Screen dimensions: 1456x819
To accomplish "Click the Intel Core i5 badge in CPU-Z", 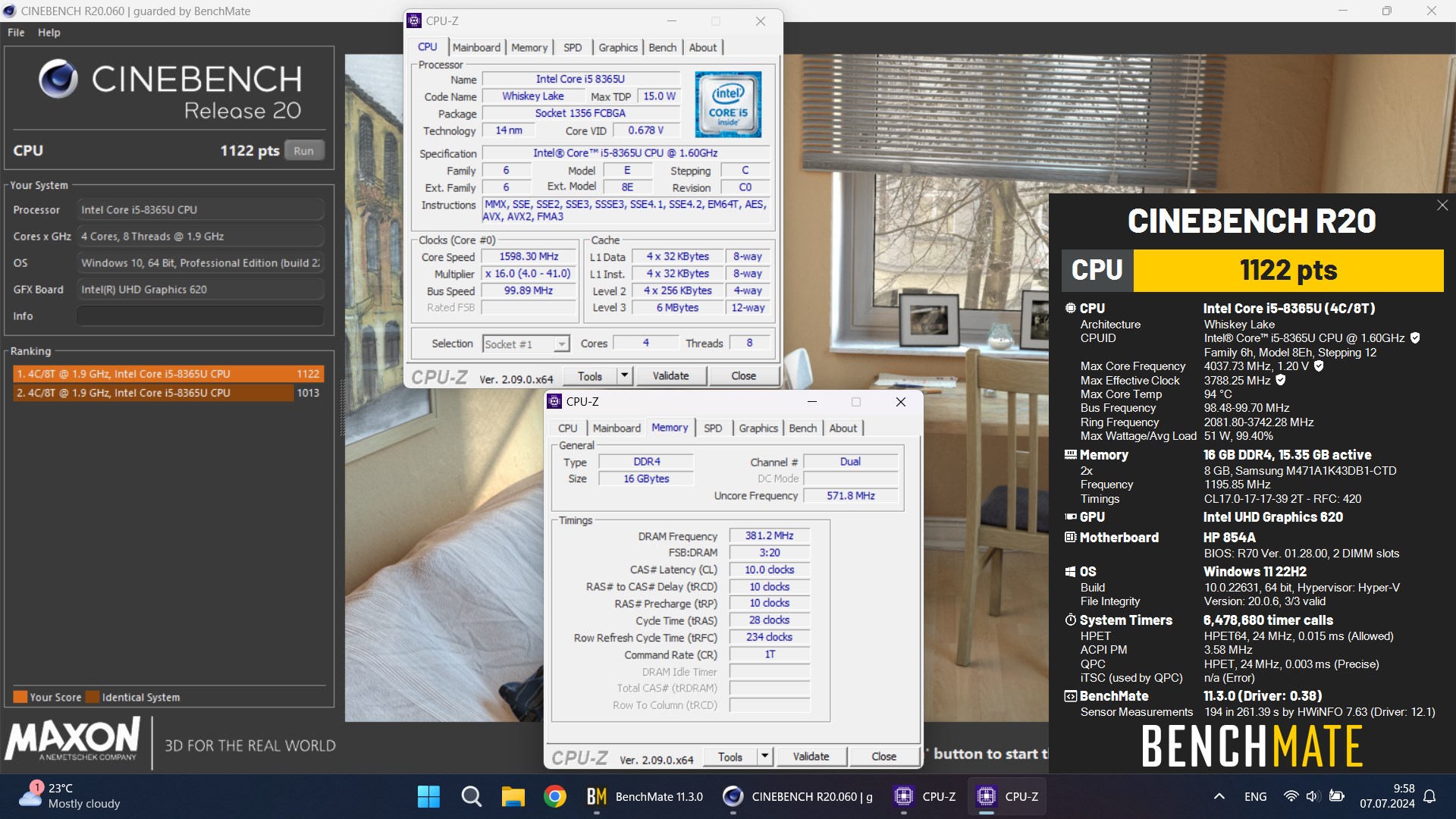I will coord(728,104).
